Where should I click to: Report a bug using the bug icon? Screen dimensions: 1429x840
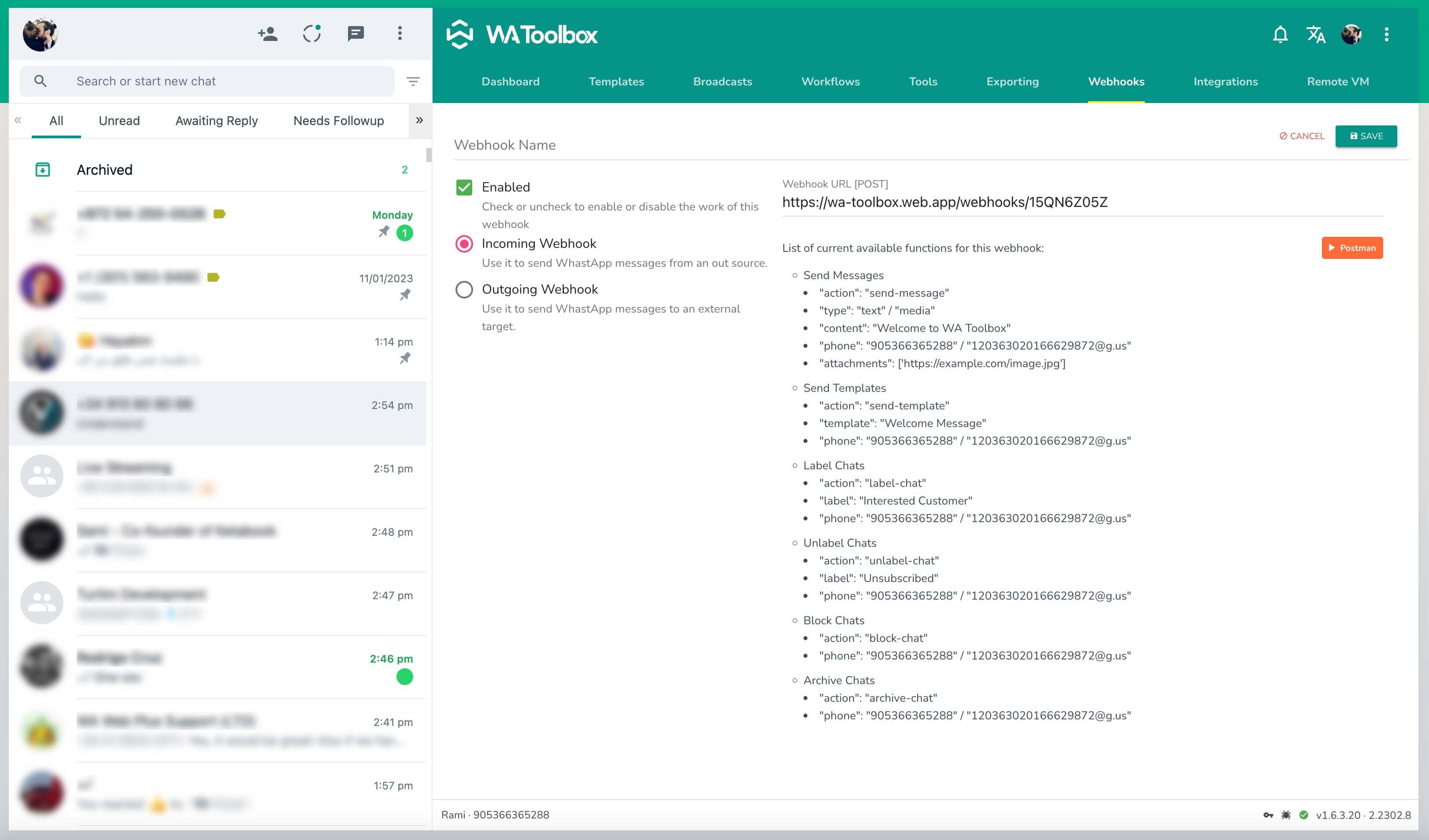1285,815
